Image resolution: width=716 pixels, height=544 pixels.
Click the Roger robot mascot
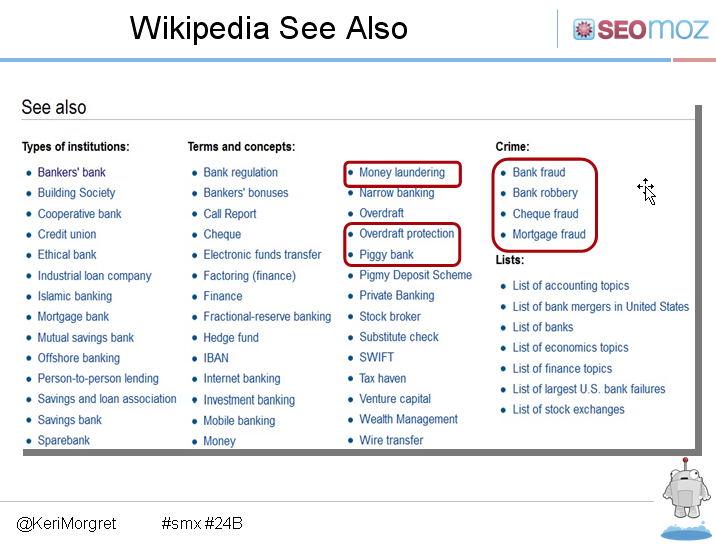point(686,490)
